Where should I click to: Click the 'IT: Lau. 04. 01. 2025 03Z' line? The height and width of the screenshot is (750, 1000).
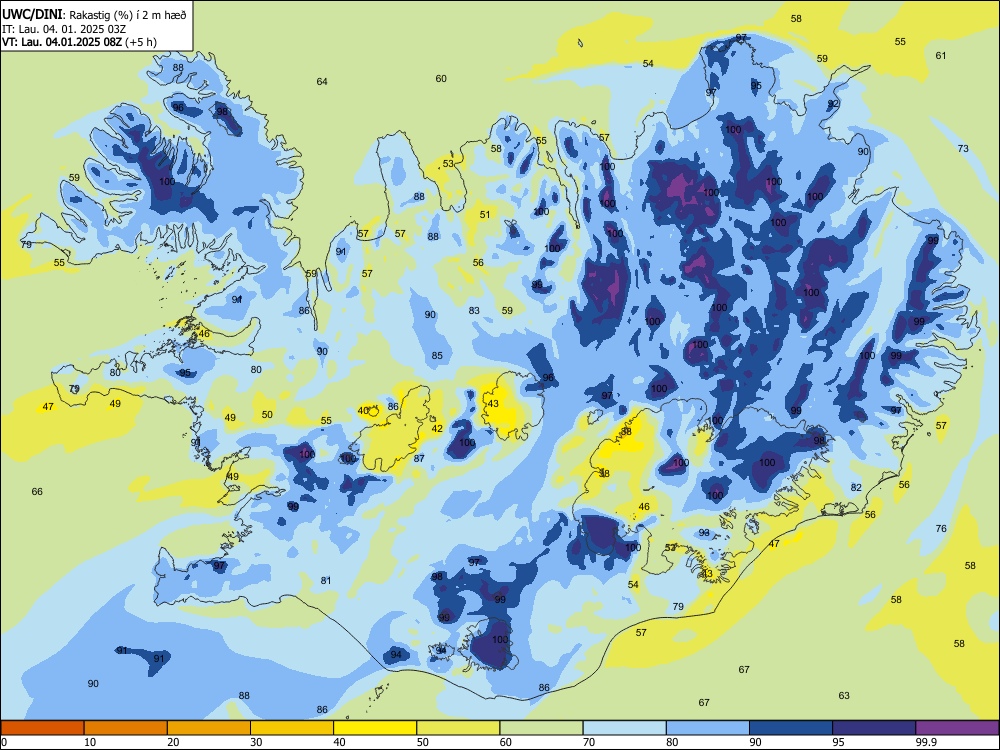click(64, 29)
